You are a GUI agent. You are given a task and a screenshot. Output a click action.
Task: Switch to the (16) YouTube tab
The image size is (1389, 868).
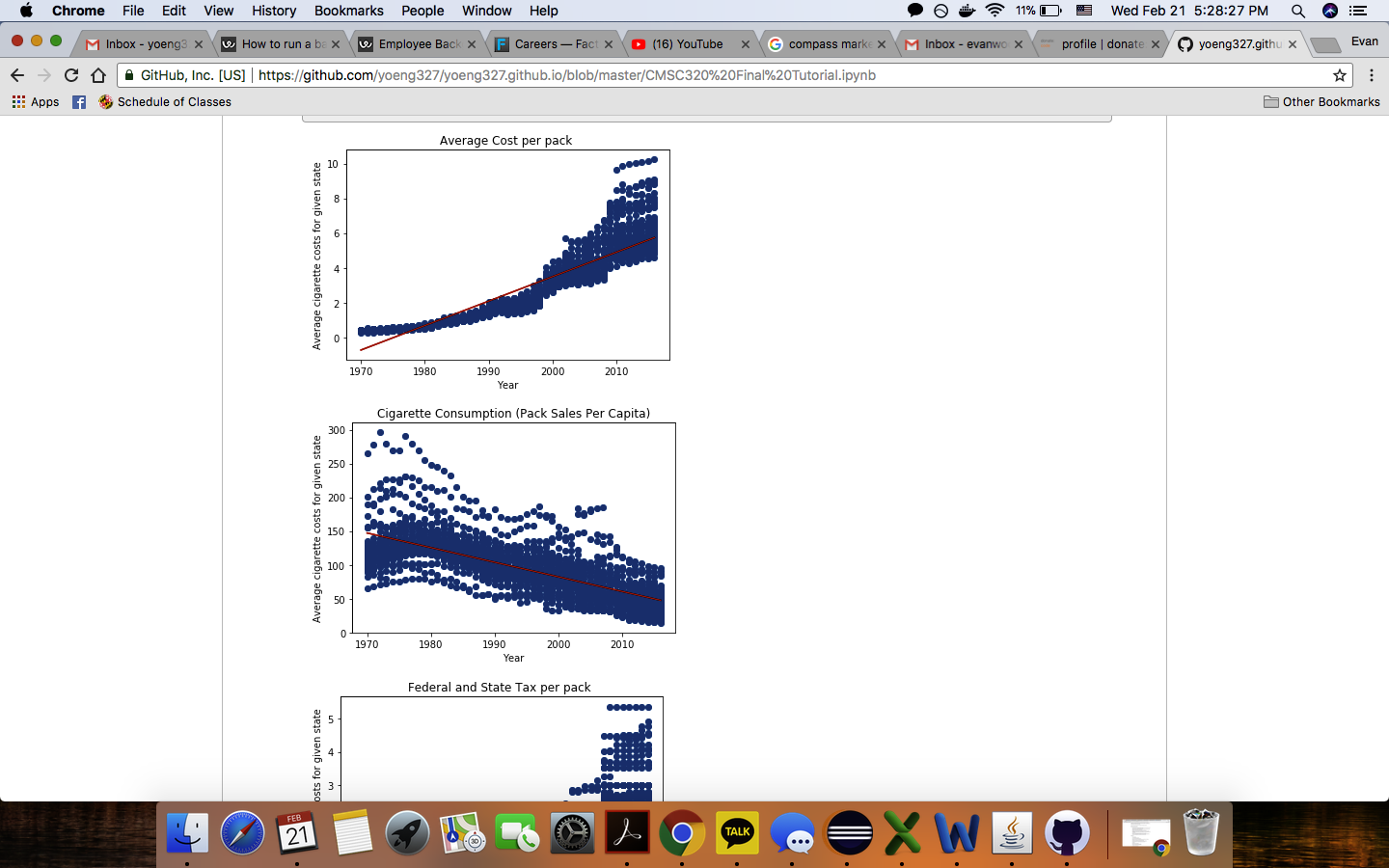pyautogui.click(x=687, y=44)
